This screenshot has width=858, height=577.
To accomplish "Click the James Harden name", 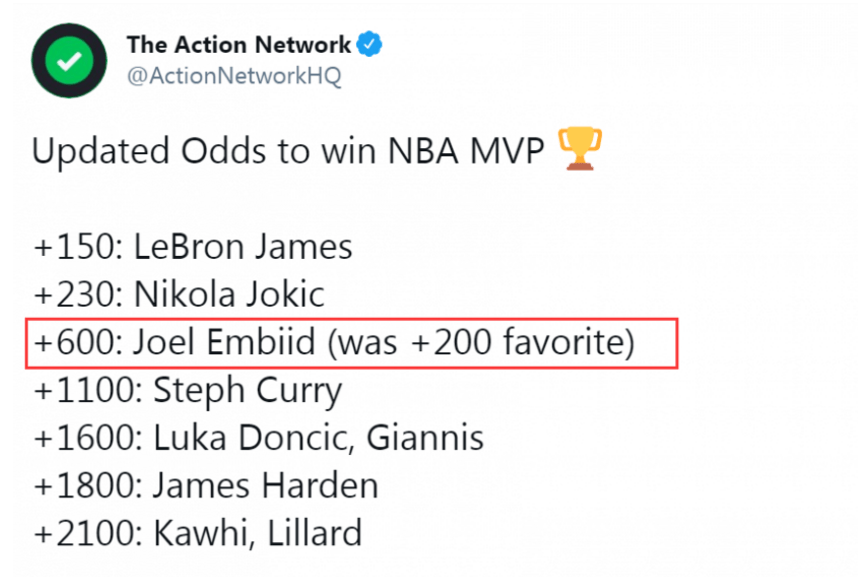I will (x=265, y=485).
